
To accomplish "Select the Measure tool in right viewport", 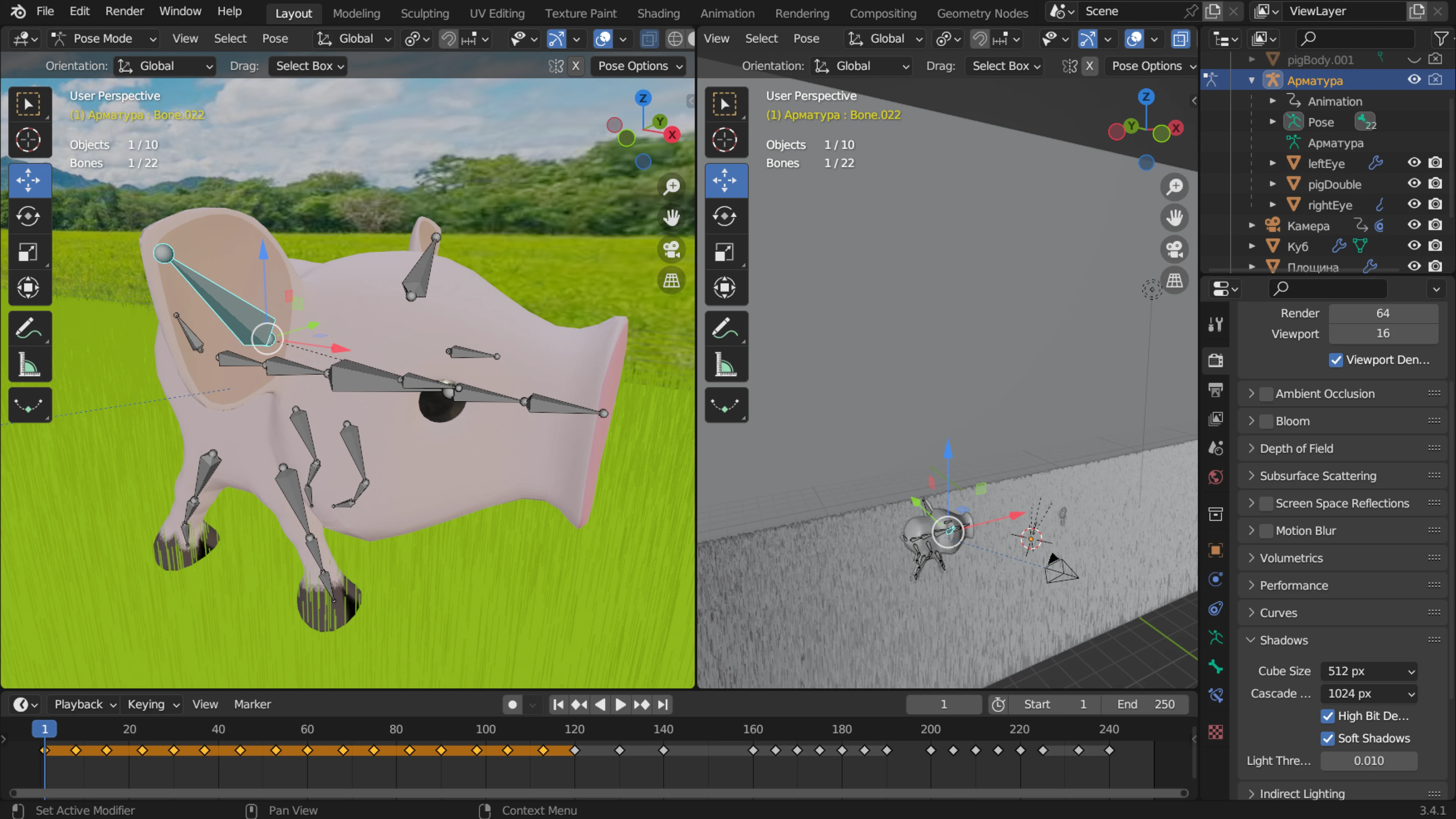I will [x=725, y=364].
